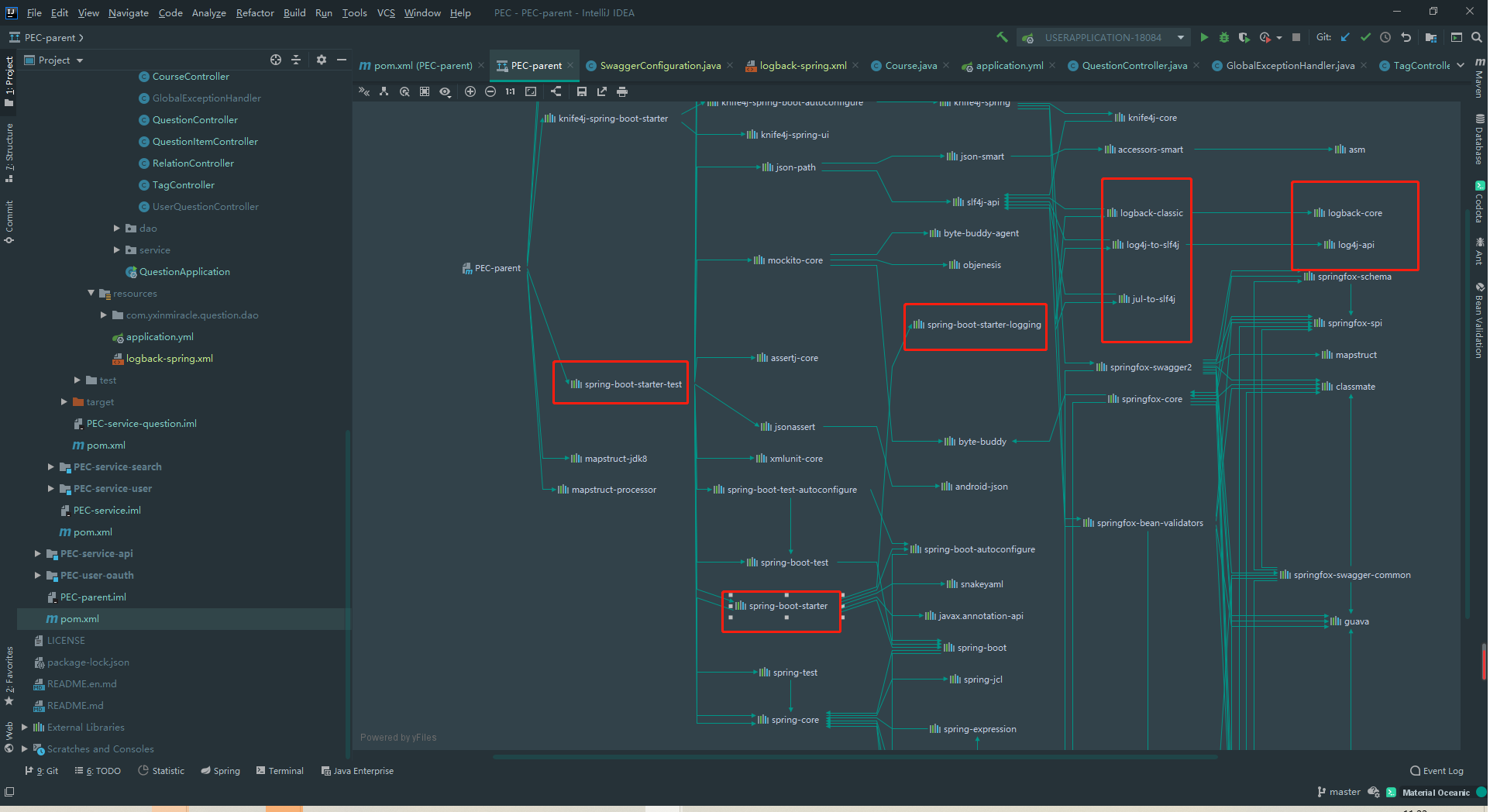Save the diagram with the floppy icon
Viewport: 1490px width, 812px height.
click(582, 91)
